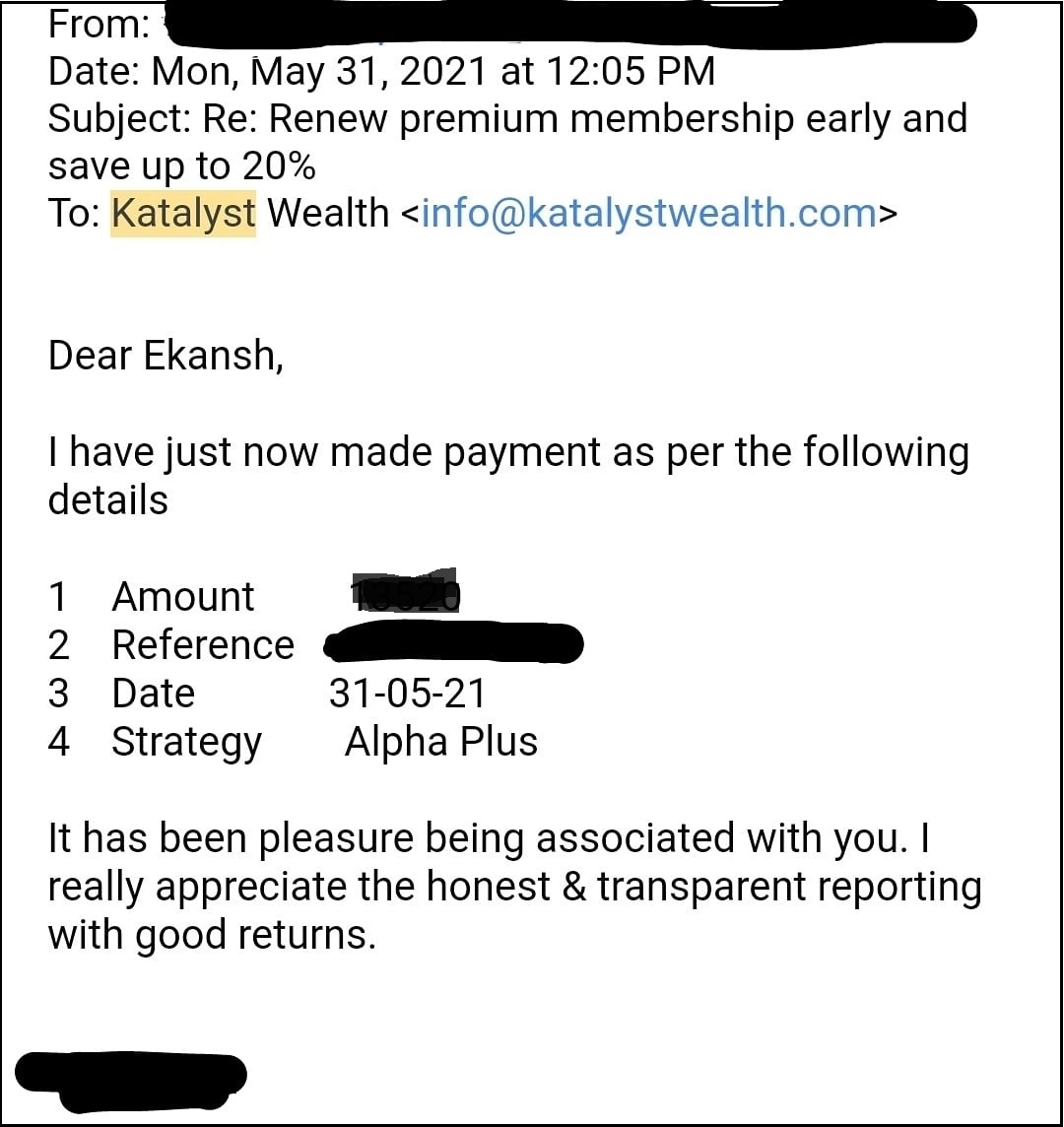Click the Alpha Plus strategy value

[x=440, y=742]
